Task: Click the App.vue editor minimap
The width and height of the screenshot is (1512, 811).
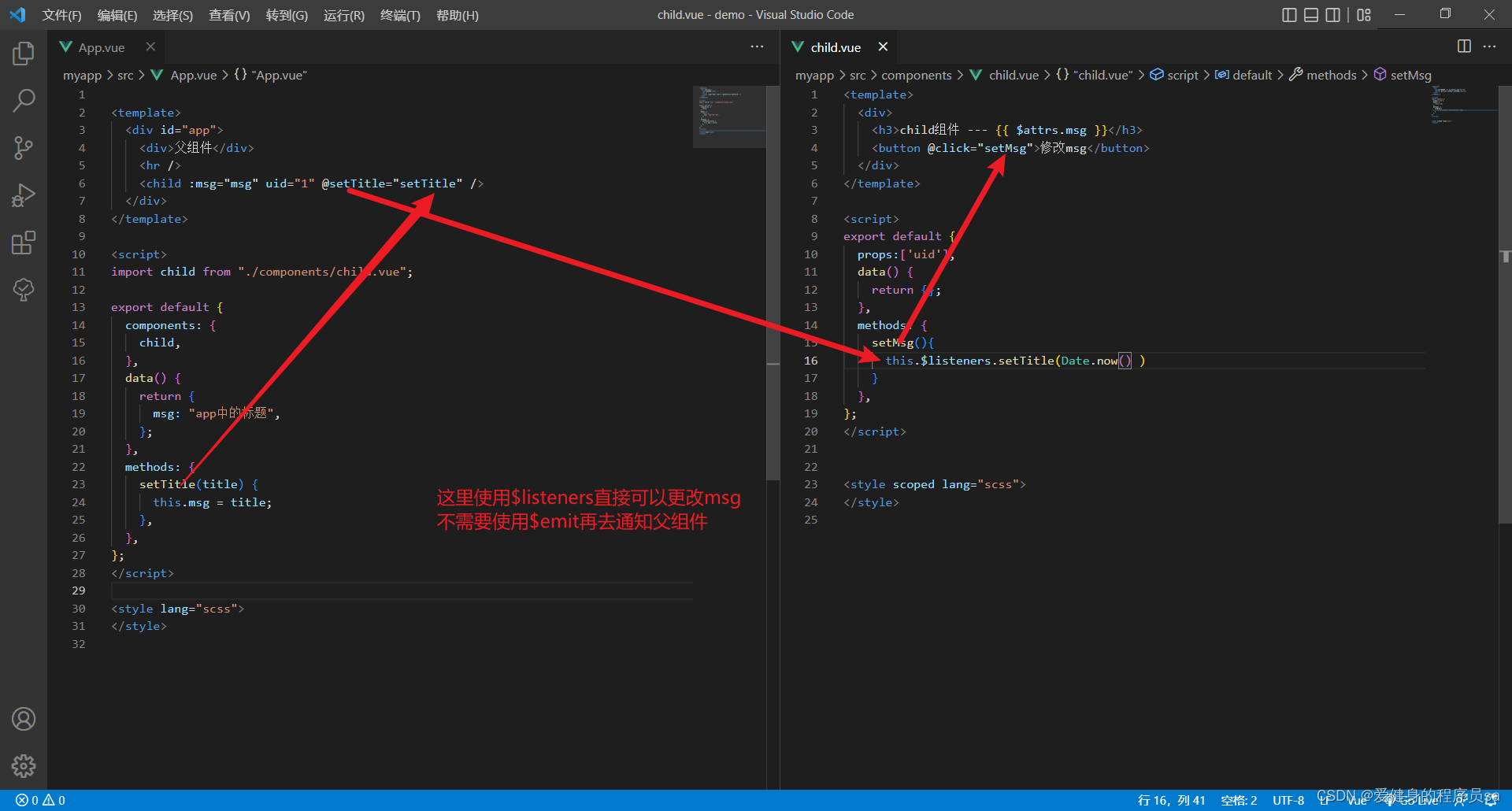Action: coord(729,117)
